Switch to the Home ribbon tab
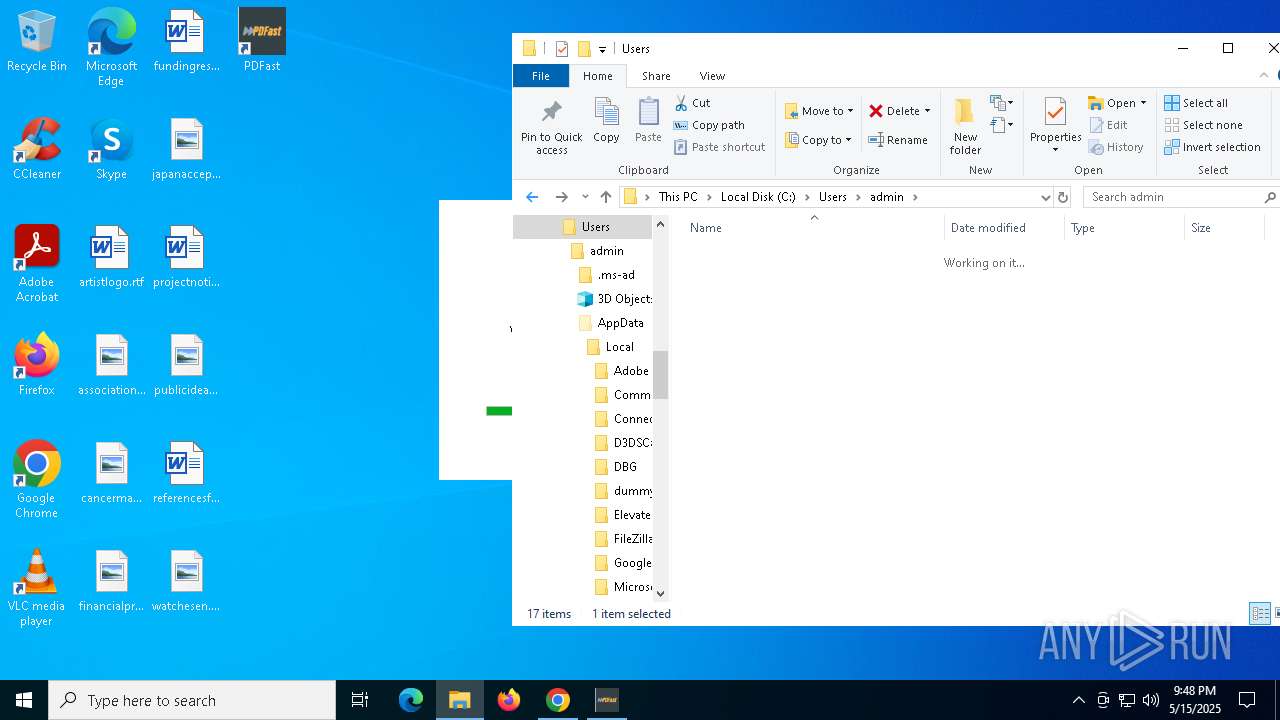 (598, 76)
